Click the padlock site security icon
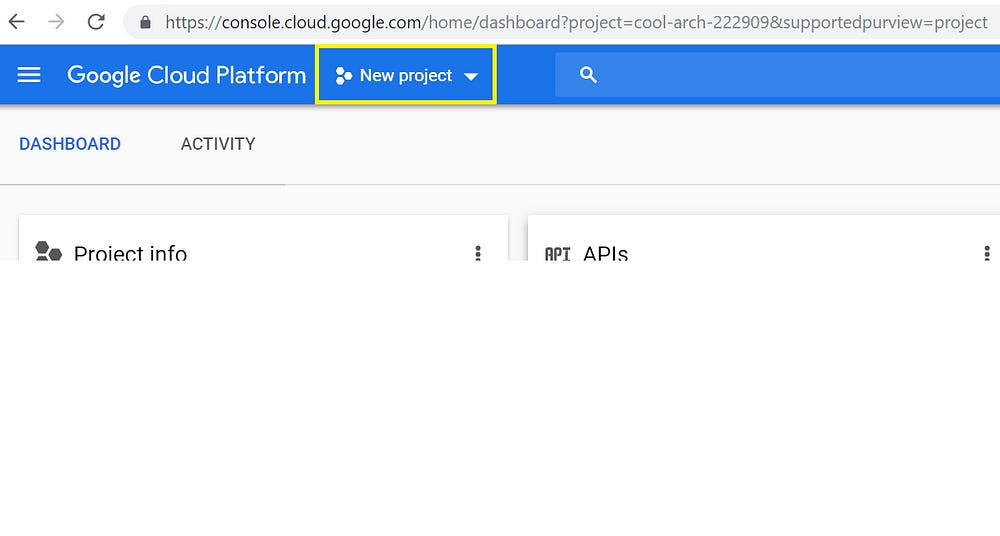 [146, 22]
